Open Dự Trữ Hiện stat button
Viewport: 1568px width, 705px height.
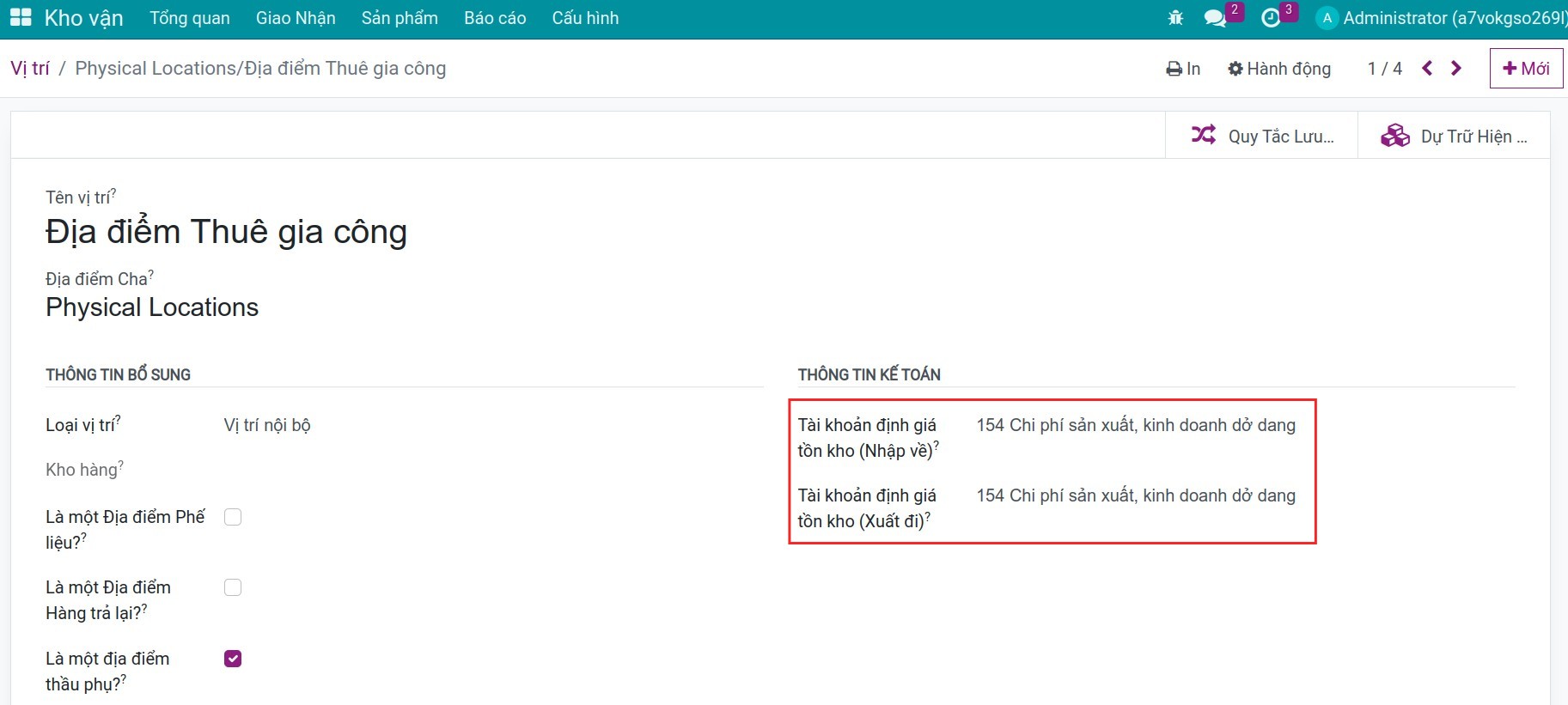1454,136
